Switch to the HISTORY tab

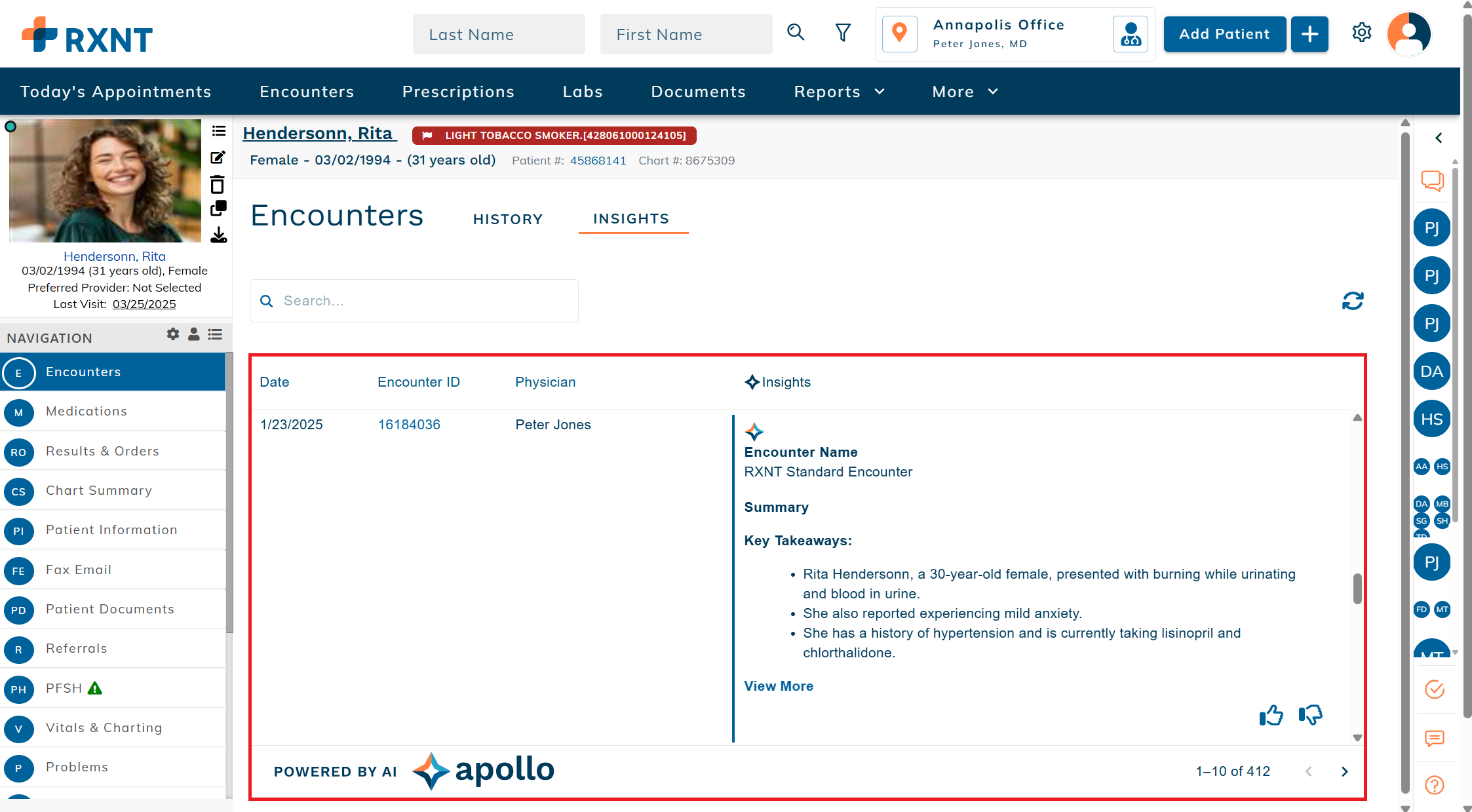point(508,219)
